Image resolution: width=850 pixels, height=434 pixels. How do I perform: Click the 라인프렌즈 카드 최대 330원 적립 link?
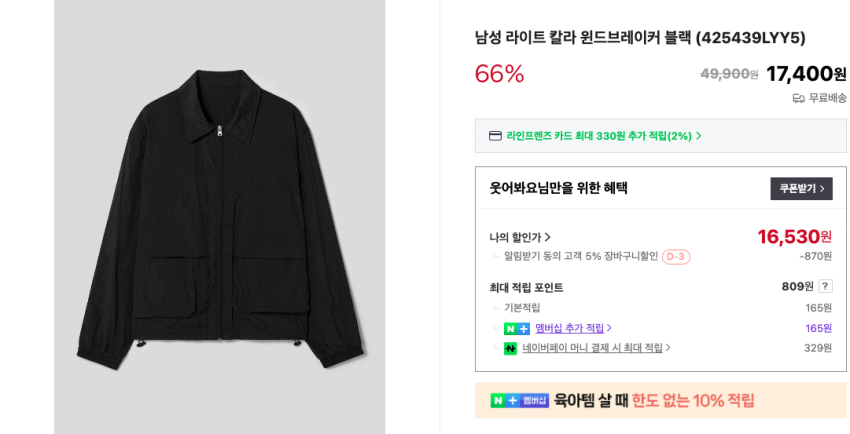pos(598,136)
